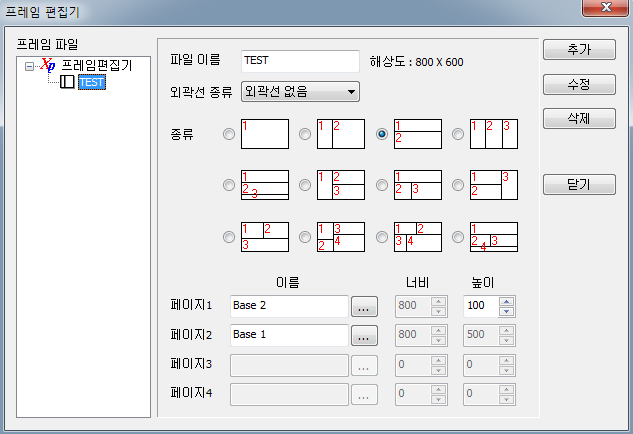Image resolution: width=633 pixels, height=434 pixels.
Task: Click the 파일 이름 text field
Action: click(300, 61)
